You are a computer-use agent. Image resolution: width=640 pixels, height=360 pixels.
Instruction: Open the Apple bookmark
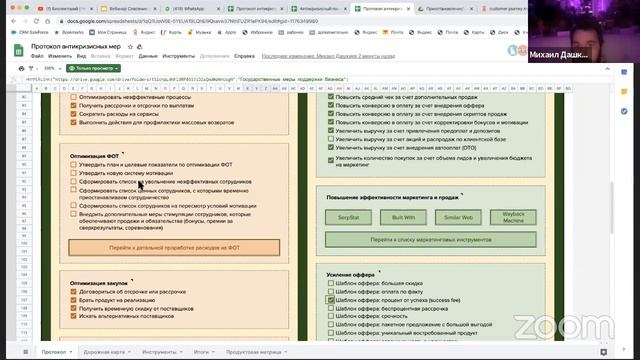[x=227, y=32]
